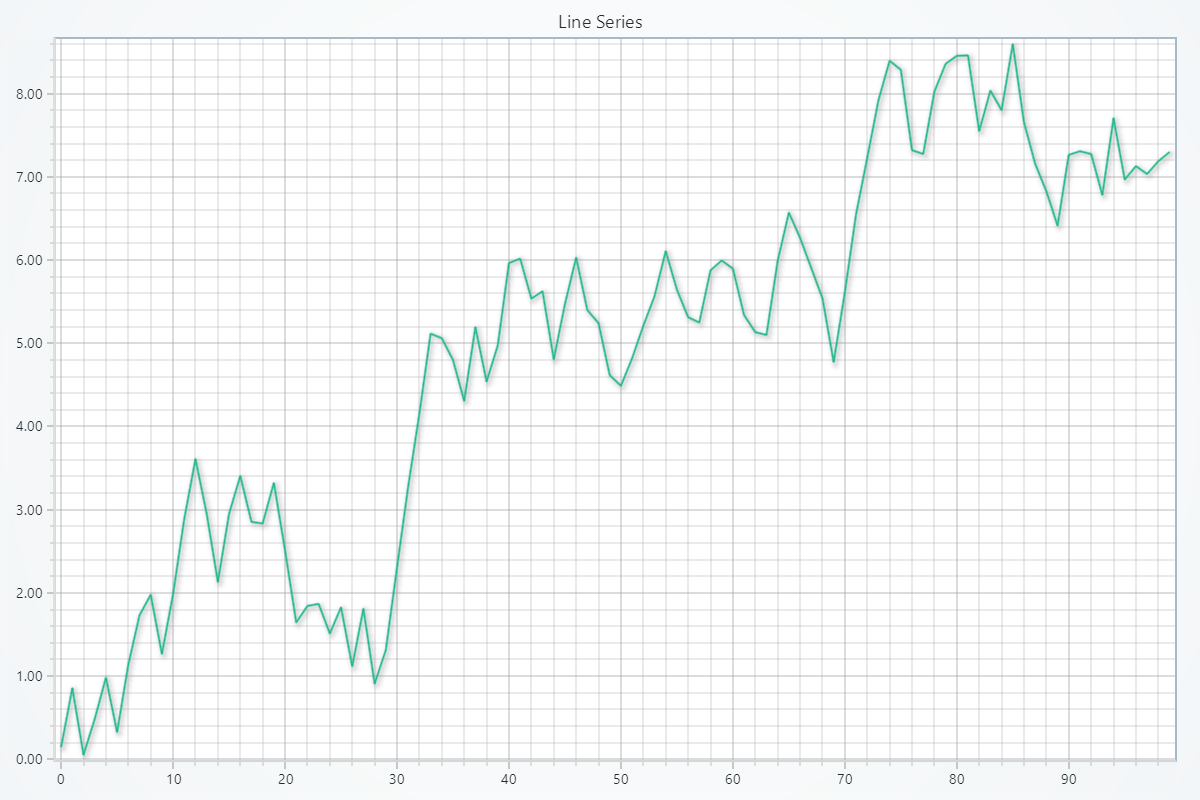Viewport: 1200px width, 800px height.
Task: Select the 4.00 y-axis tick label
Action: [x=29, y=426]
